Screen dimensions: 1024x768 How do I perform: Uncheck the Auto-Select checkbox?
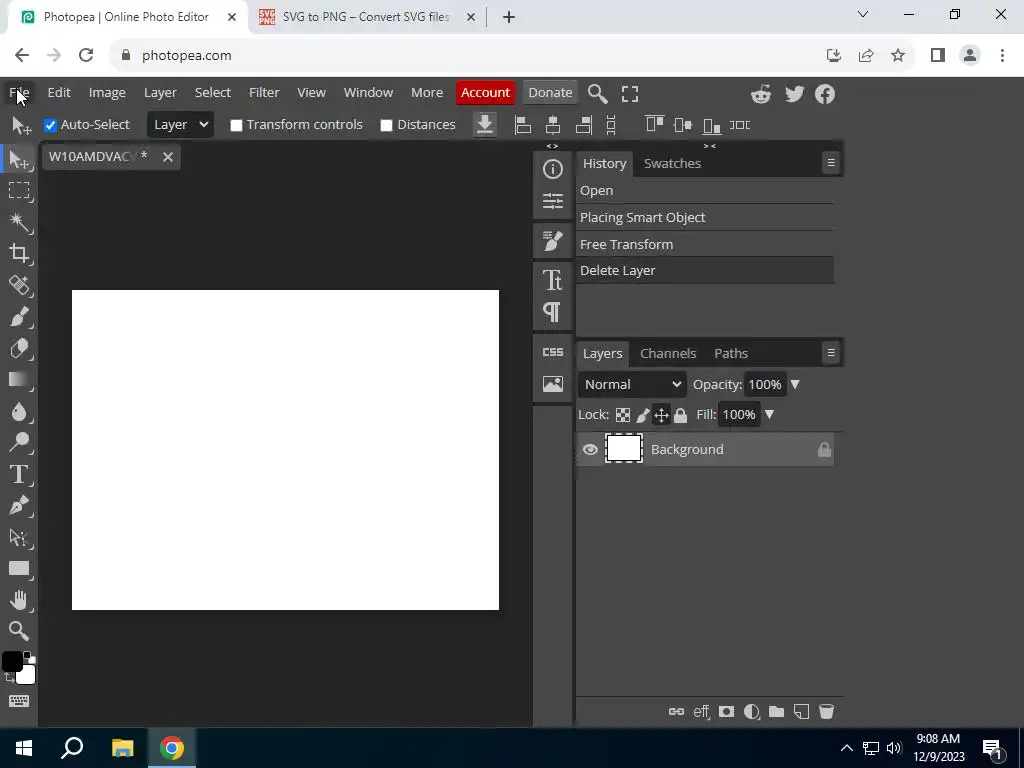[x=50, y=125]
